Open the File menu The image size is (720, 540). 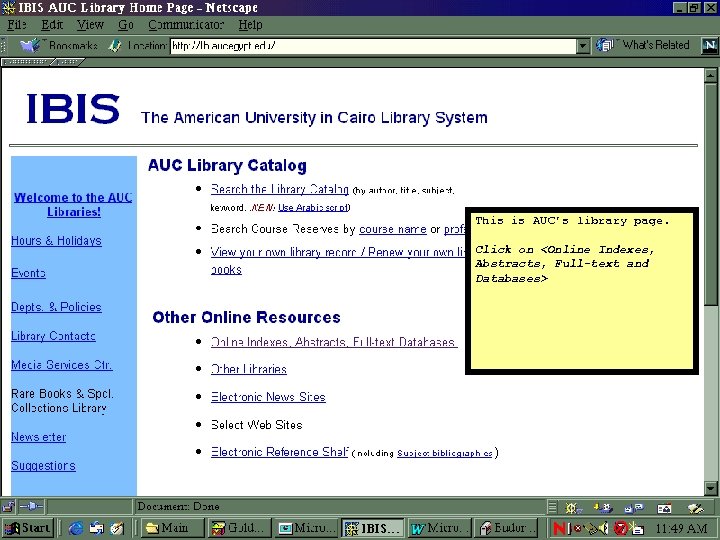(17, 25)
